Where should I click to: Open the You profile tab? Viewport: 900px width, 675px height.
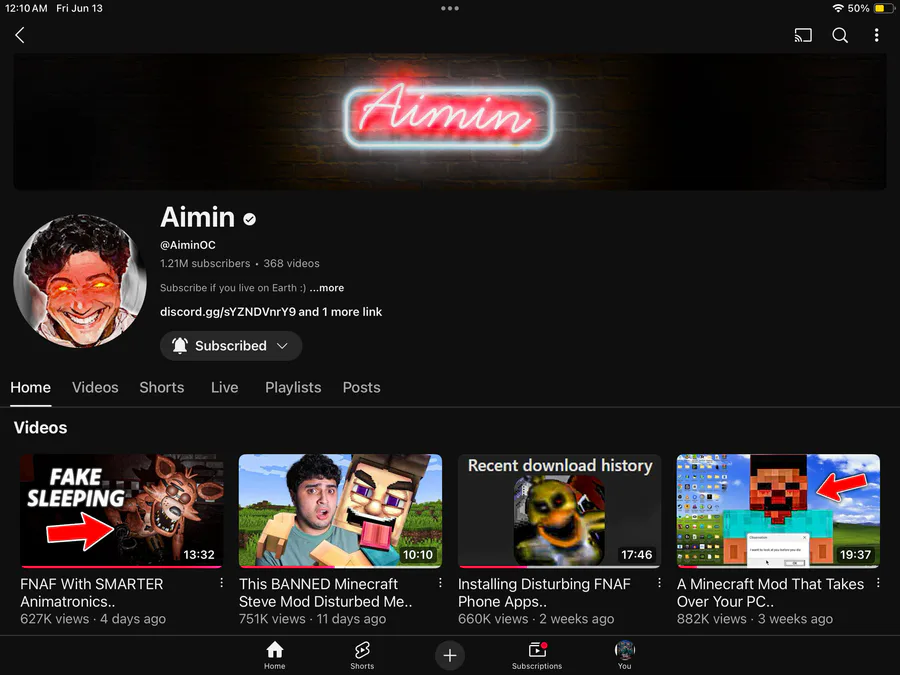click(624, 655)
